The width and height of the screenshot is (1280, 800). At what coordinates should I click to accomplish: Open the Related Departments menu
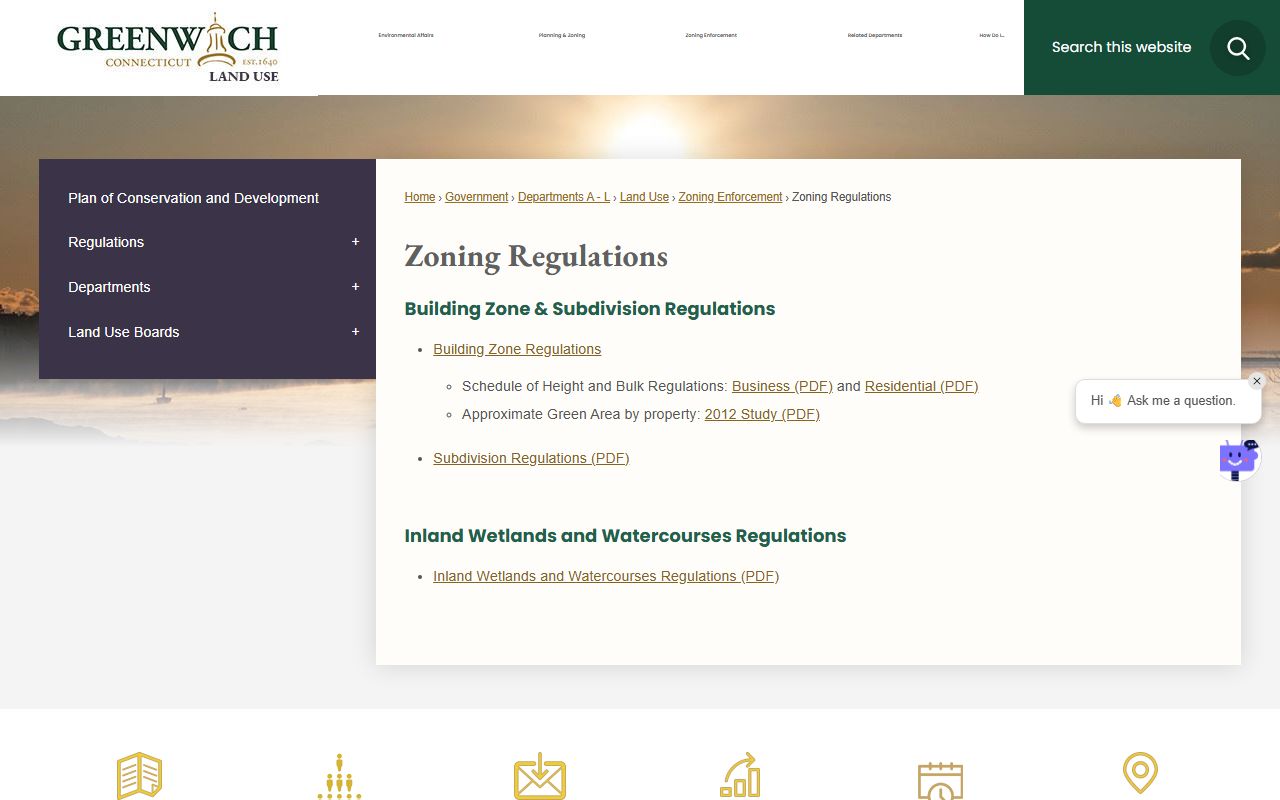pos(874,35)
